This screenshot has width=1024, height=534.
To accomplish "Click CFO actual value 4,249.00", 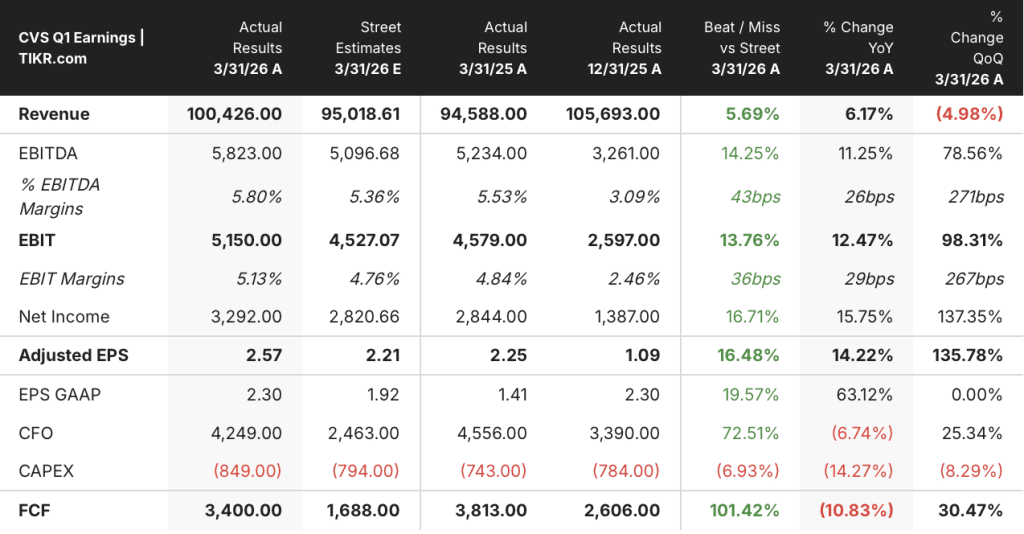I will click(247, 433).
